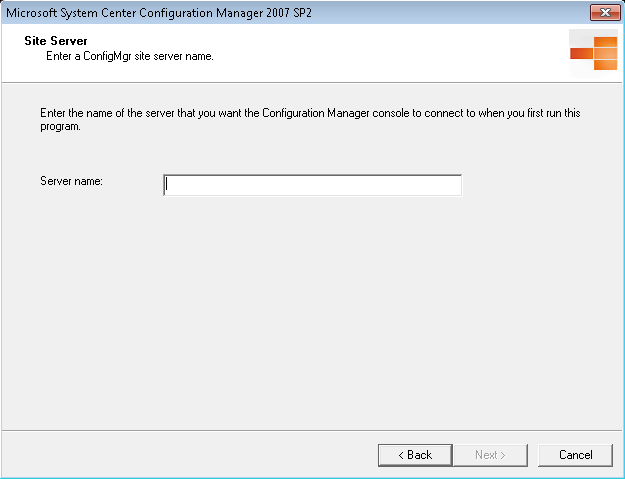The width and height of the screenshot is (625, 479).
Task: Click the dark red rectangle of the logo
Action: pyautogui.click(x=581, y=53)
